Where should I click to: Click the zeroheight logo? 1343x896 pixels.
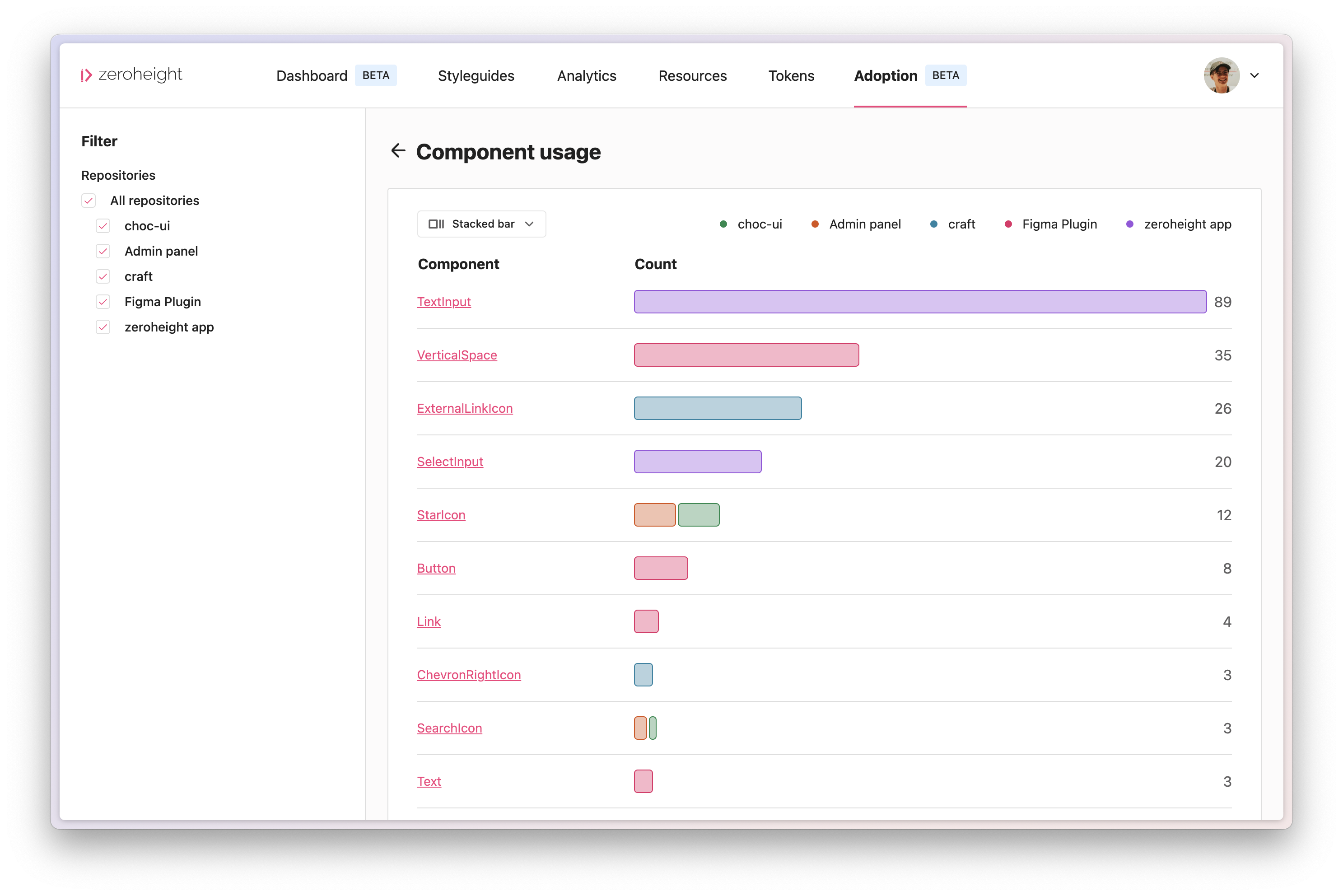[131, 75]
